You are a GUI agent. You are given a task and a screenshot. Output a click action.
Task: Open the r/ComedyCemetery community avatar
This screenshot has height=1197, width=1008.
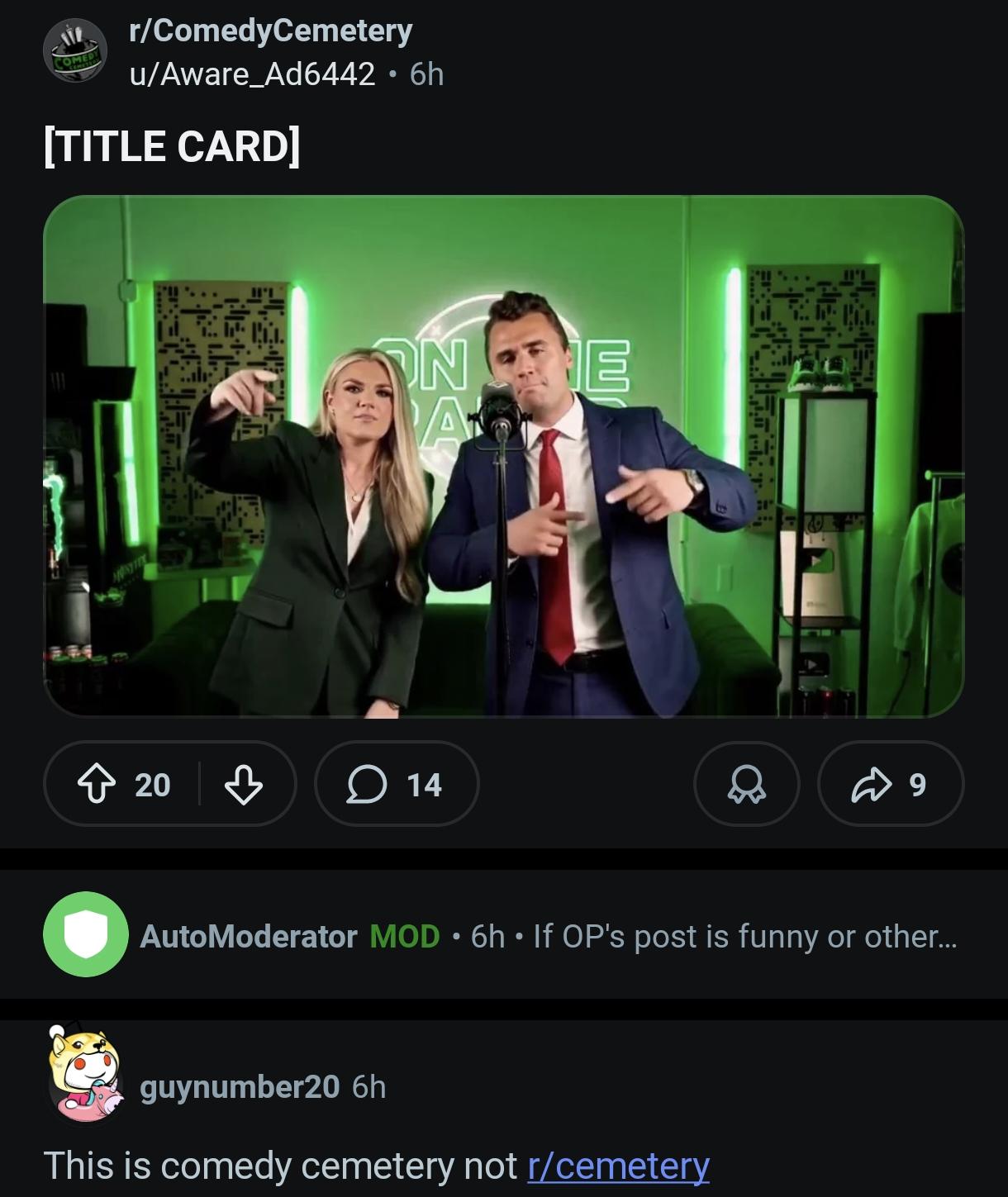click(x=75, y=52)
